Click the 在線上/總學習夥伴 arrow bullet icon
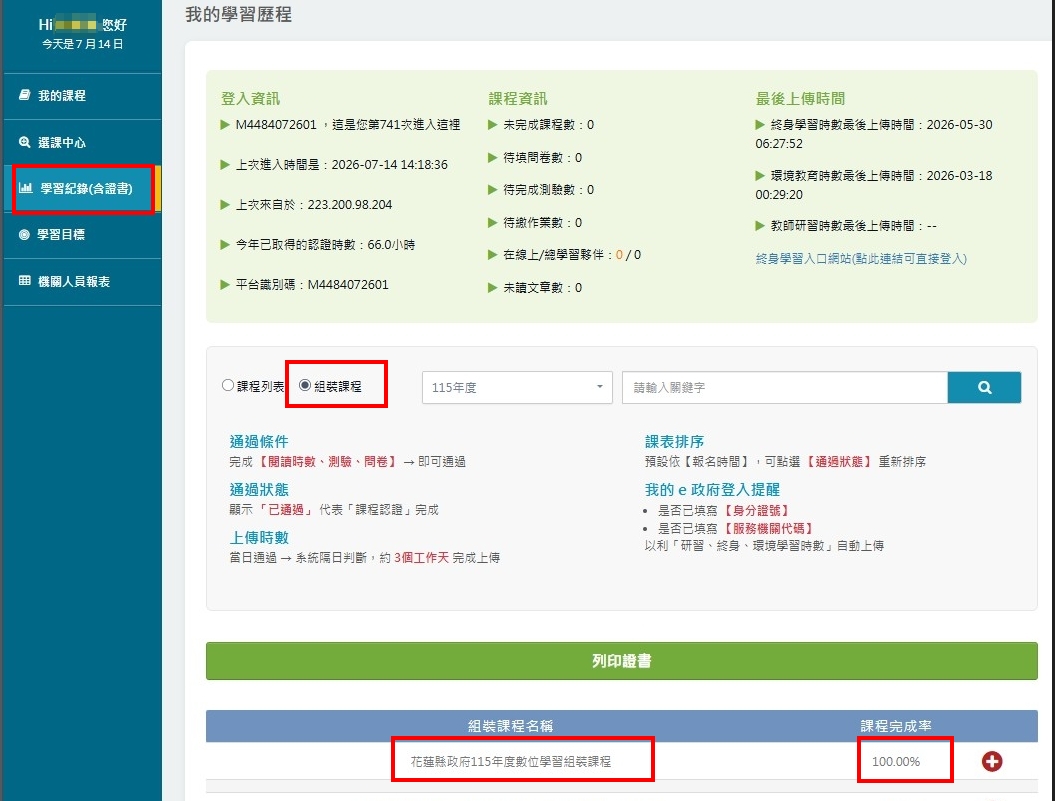 493,255
